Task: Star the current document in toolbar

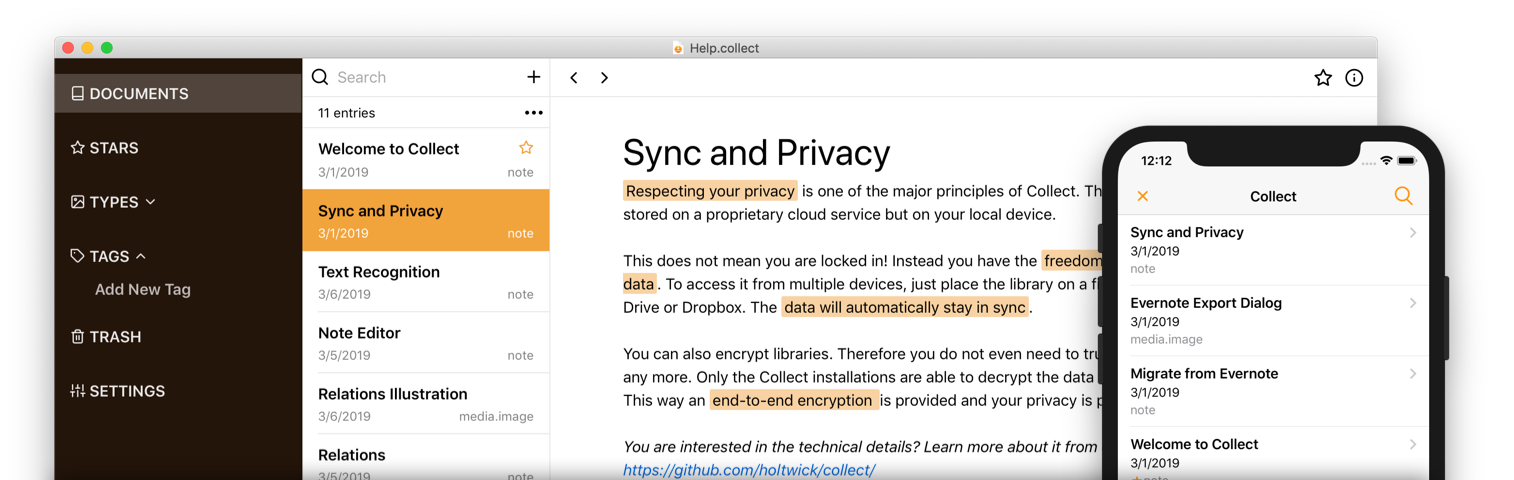Action: pyautogui.click(x=1322, y=78)
